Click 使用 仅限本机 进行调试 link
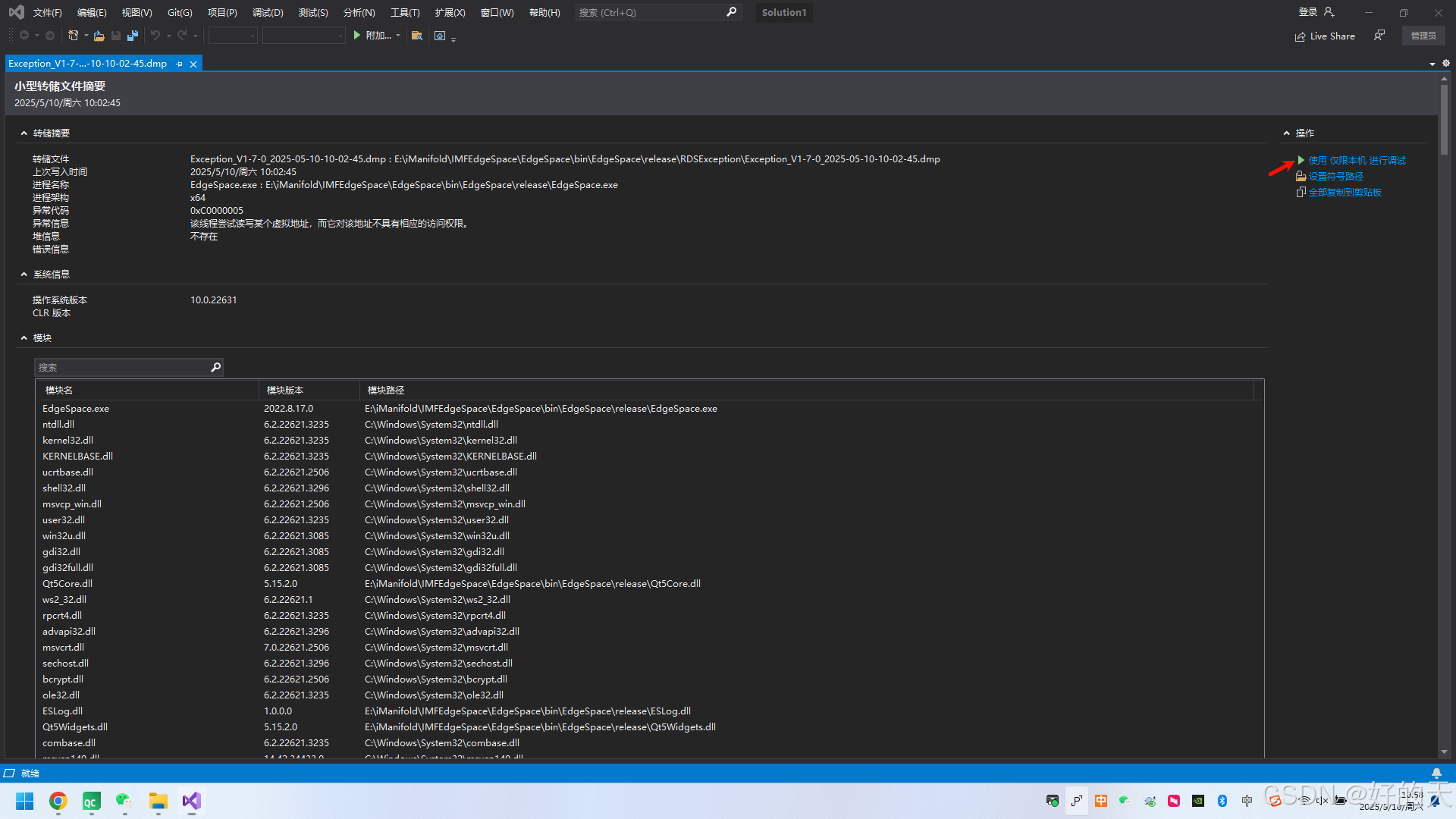Viewport: 1456px width, 819px height. [1357, 161]
